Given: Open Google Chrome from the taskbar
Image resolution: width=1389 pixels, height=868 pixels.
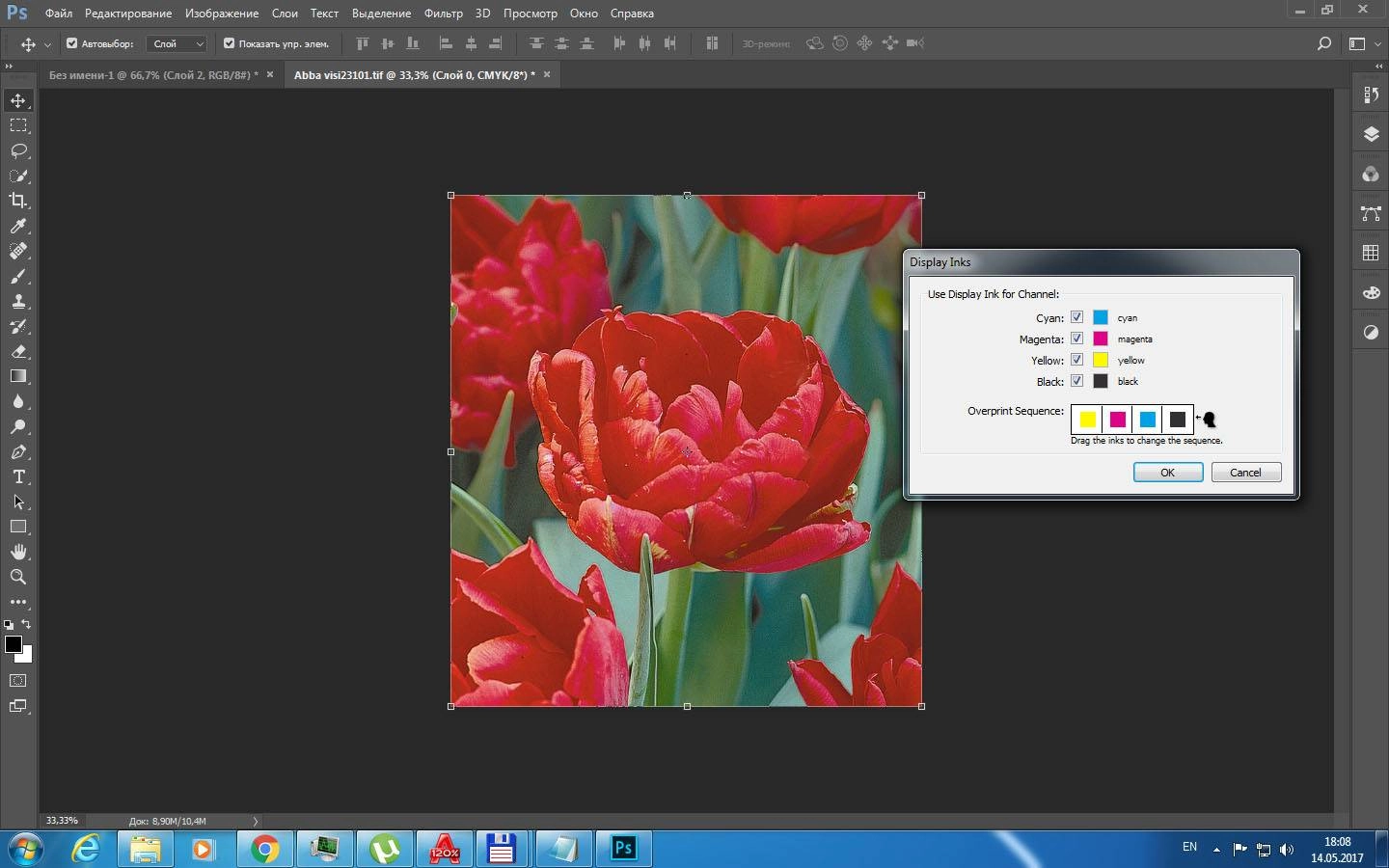Looking at the screenshot, I should coord(264,849).
